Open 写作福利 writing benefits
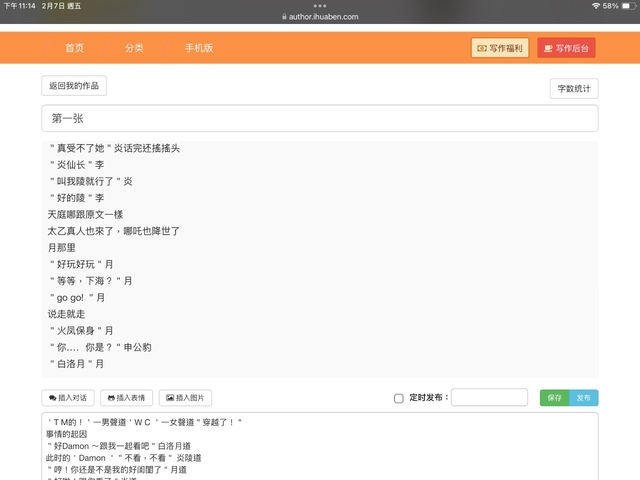The image size is (640, 480). pyautogui.click(x=500, y=47)
